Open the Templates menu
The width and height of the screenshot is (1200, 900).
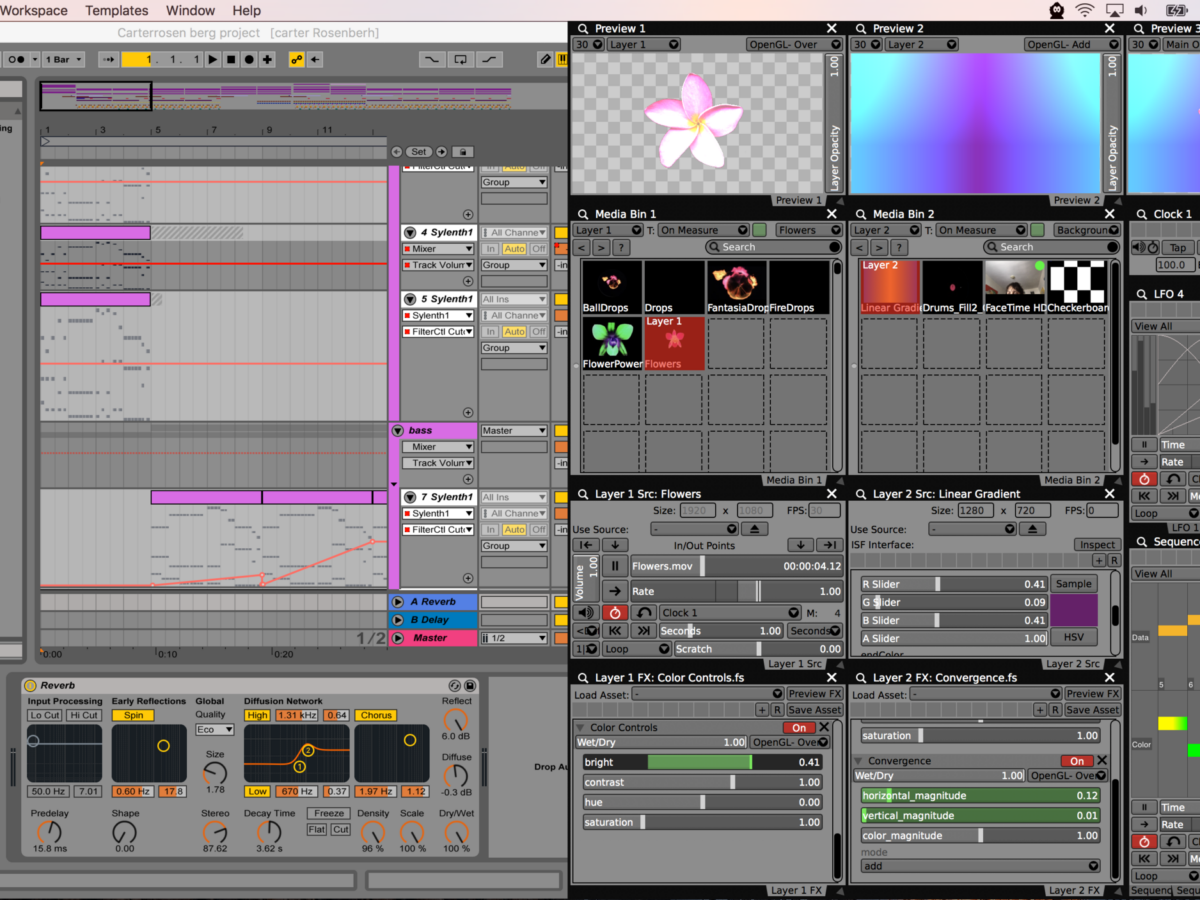pyautogui.click(x=116, y=11)
